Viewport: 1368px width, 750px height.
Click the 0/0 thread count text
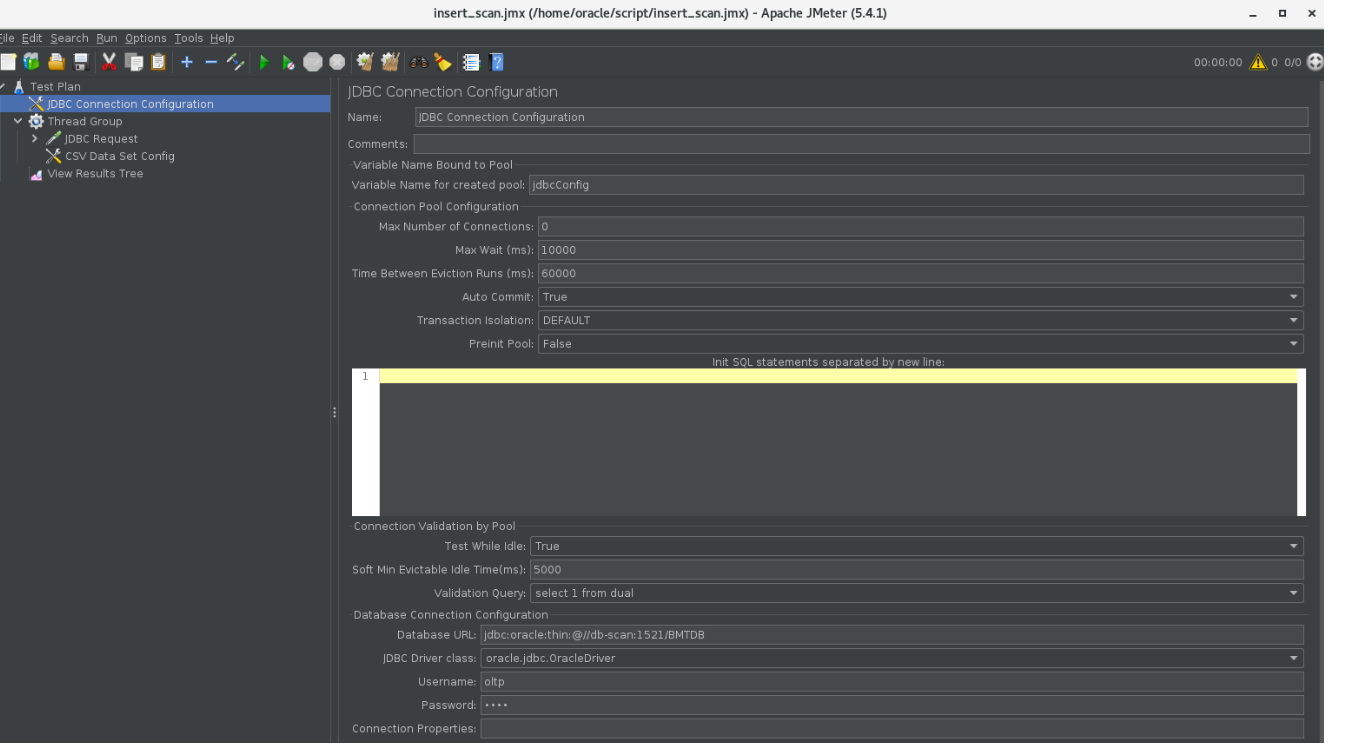[1293, 62]
